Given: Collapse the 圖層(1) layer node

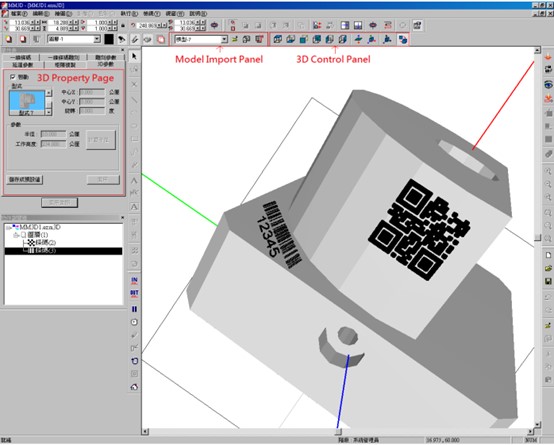Looking at the screenshot, I should tap(16, 235).
